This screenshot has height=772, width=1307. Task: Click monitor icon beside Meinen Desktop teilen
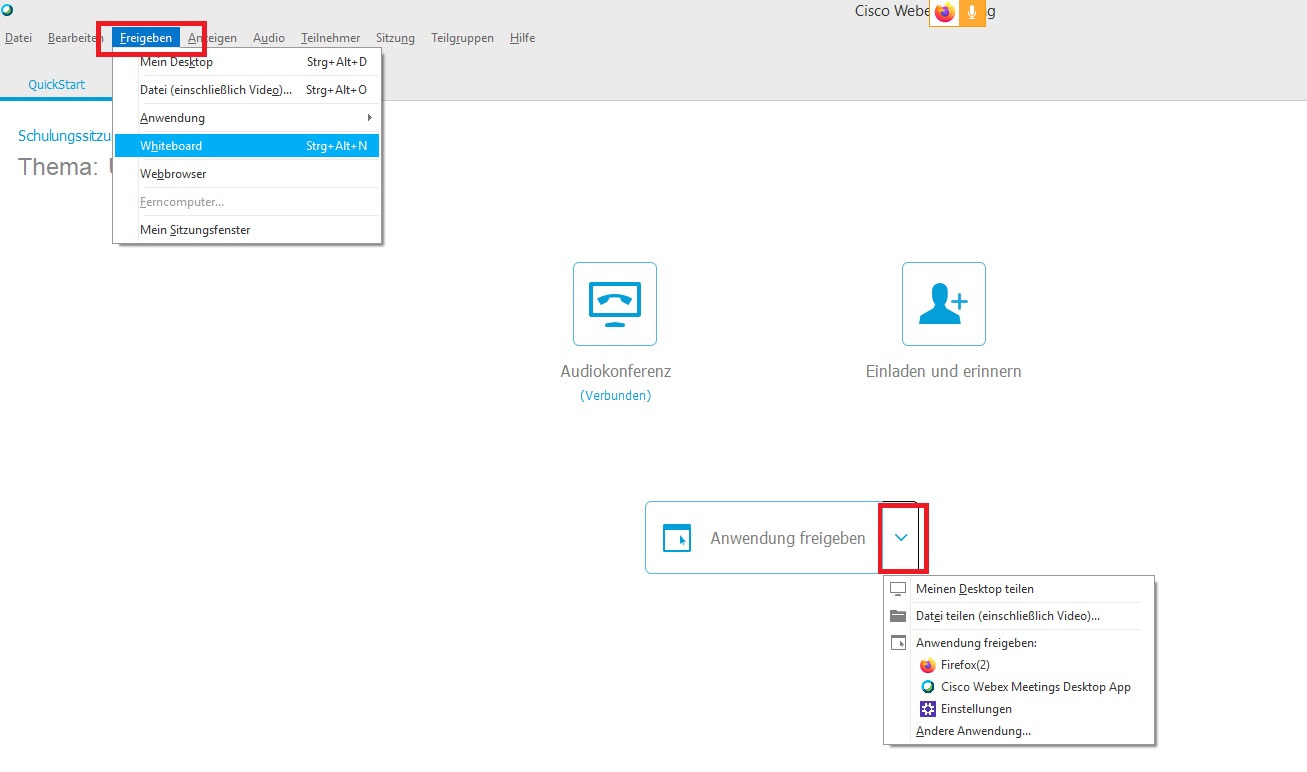898,589
